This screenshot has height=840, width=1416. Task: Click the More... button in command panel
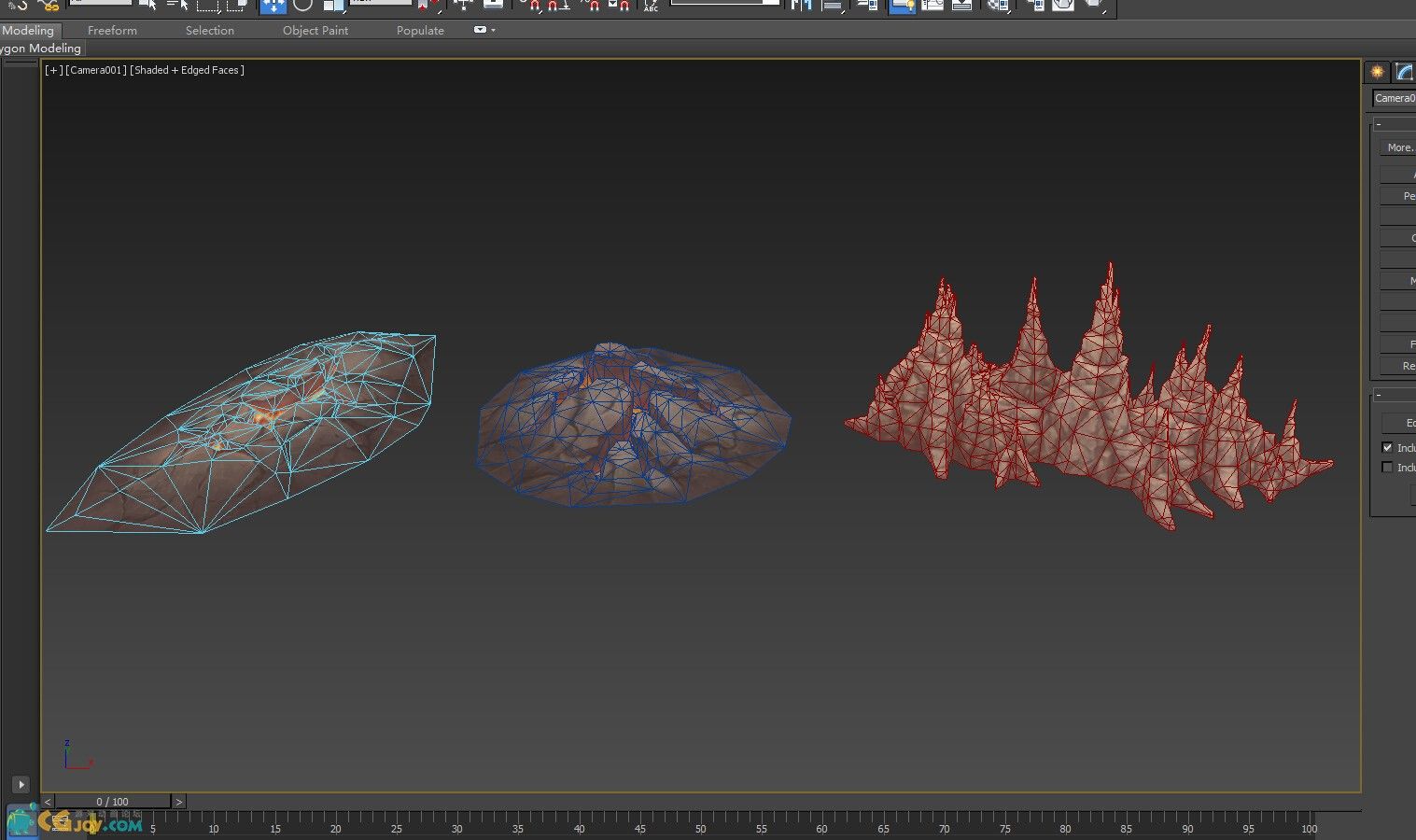click(1398, 147)
